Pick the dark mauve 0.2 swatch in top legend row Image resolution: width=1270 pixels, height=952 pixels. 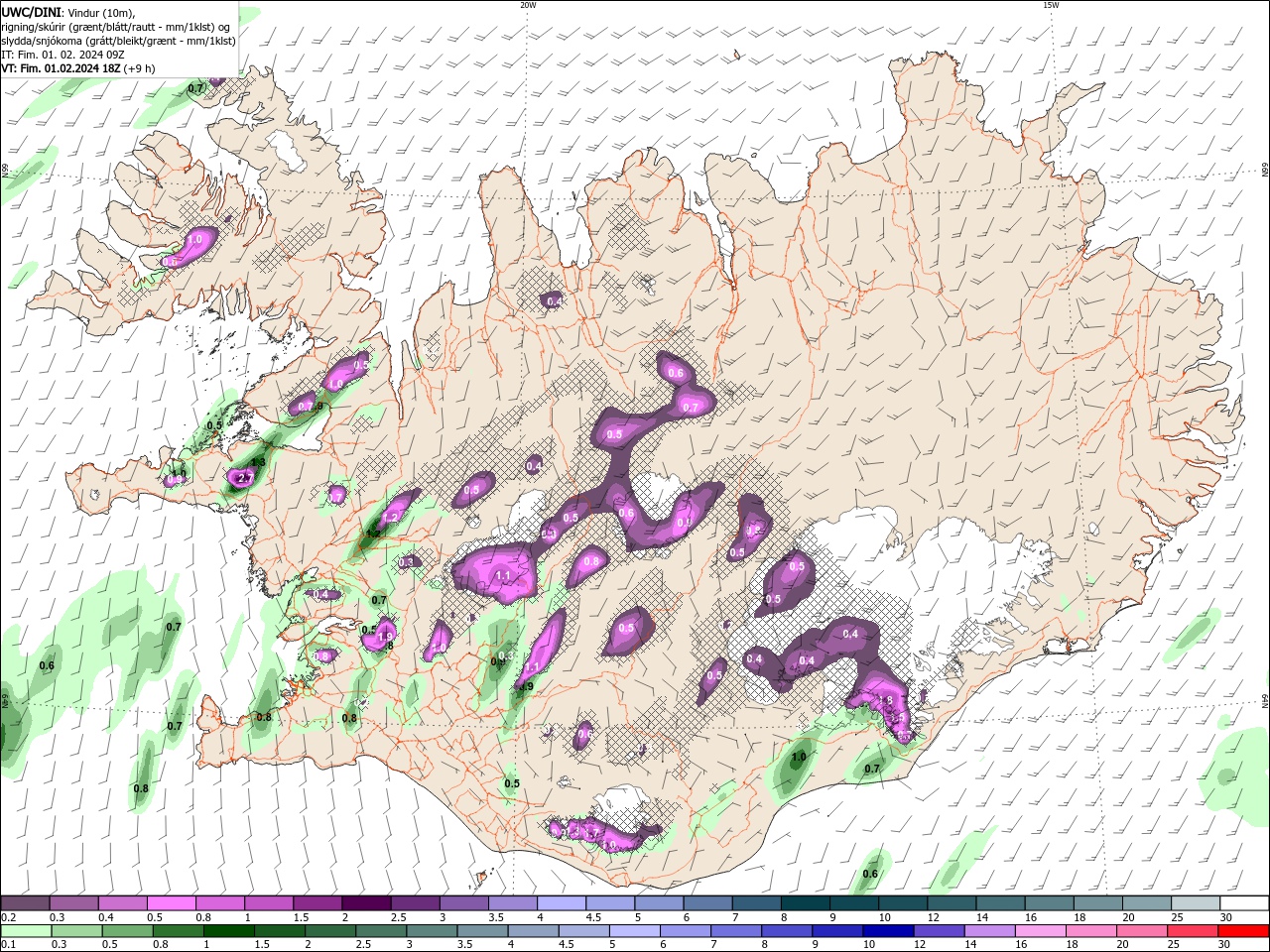click(x=25, y=903)
